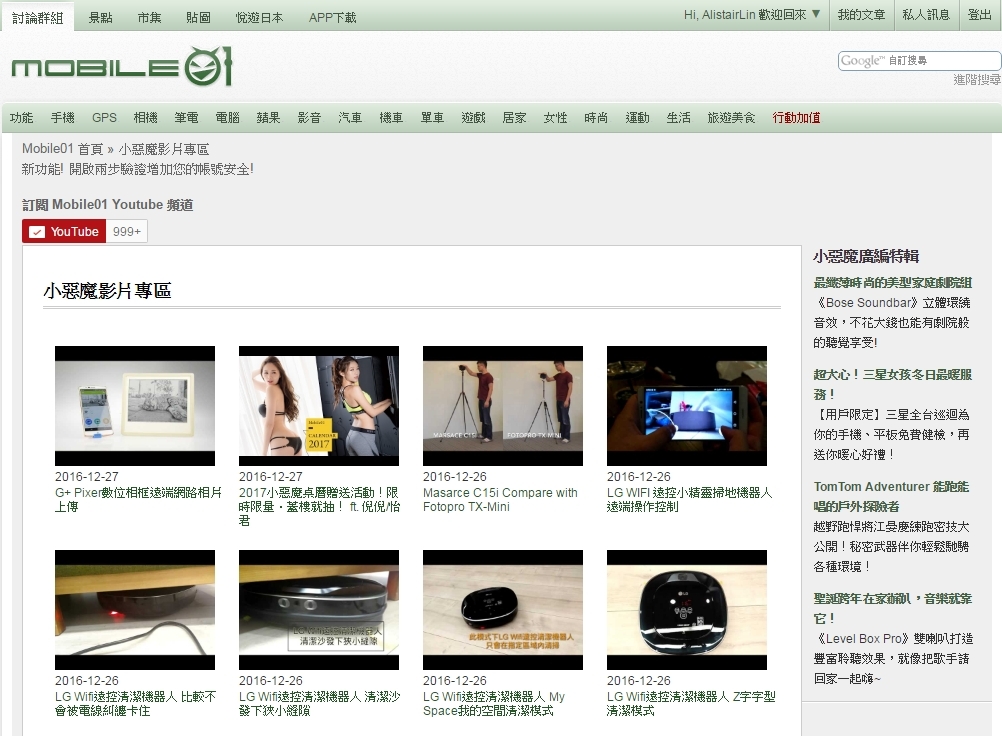Expand the AlistairLin account dropdown arrow

(816, 14)
